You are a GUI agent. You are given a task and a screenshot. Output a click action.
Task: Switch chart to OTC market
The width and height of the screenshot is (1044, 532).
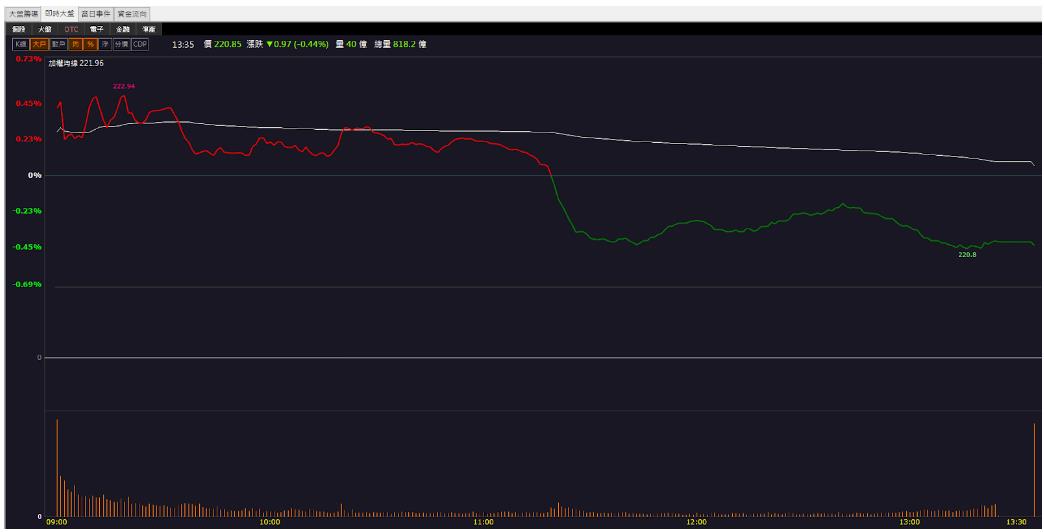coord(71,29)
